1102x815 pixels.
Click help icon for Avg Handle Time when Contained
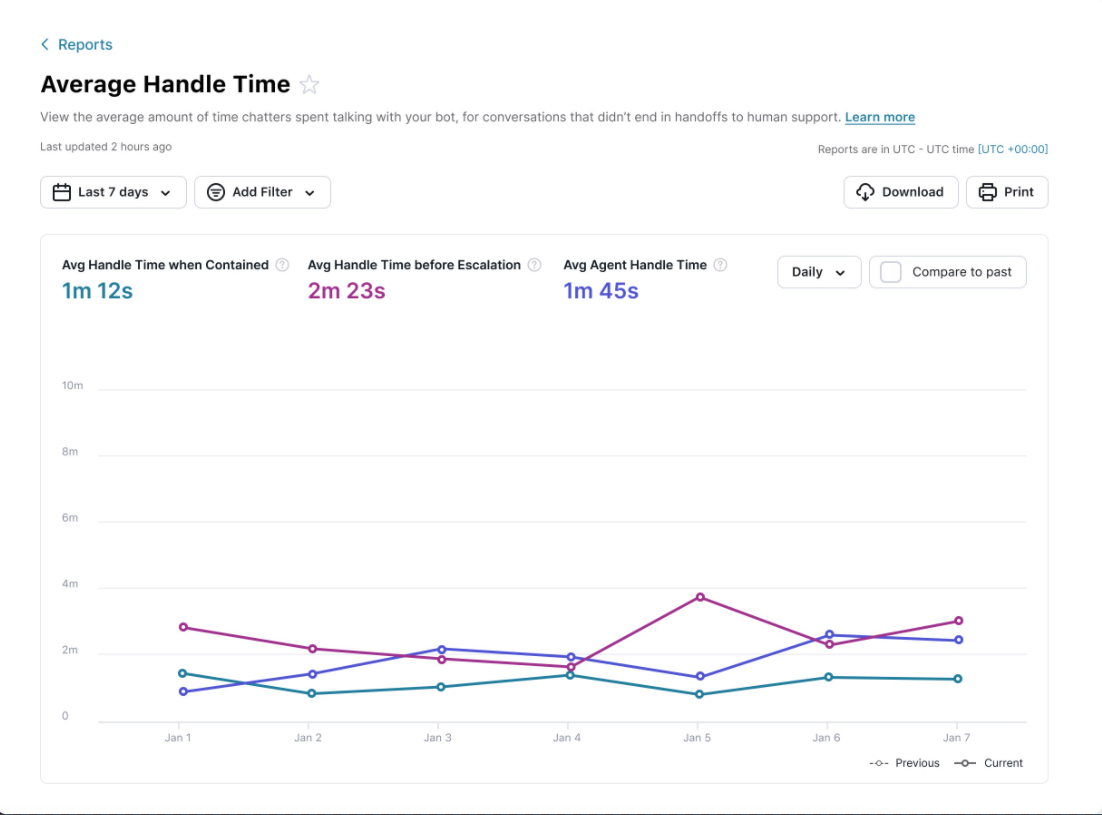point(282,265)
